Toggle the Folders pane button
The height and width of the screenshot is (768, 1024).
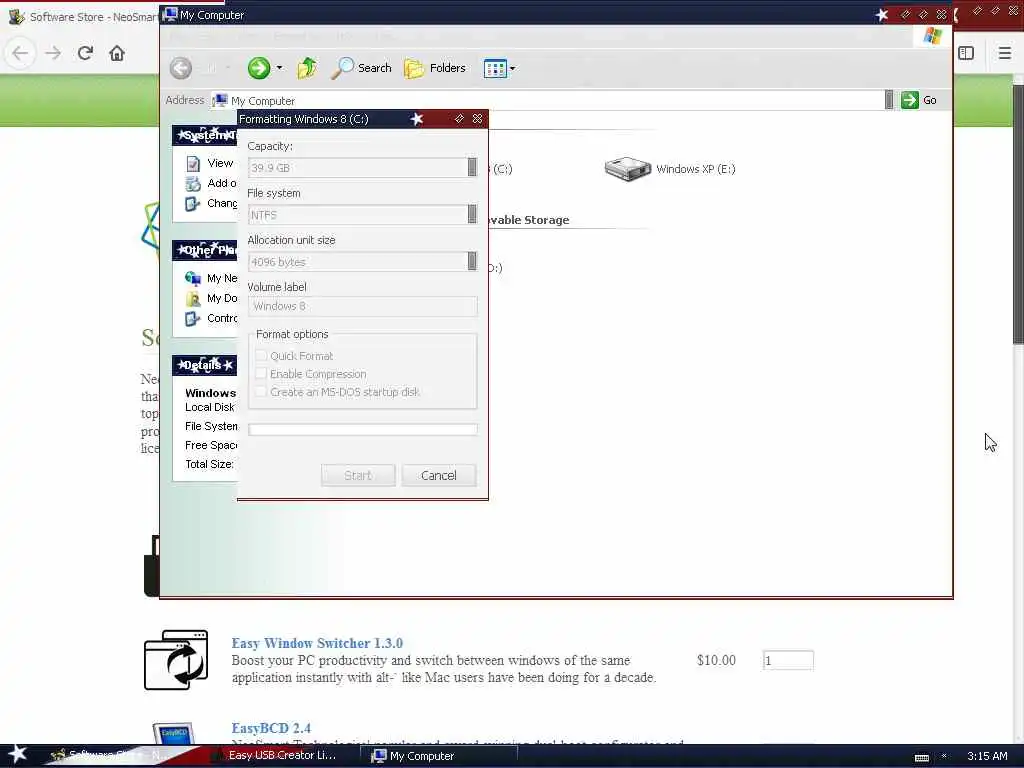tap(435, 68)
